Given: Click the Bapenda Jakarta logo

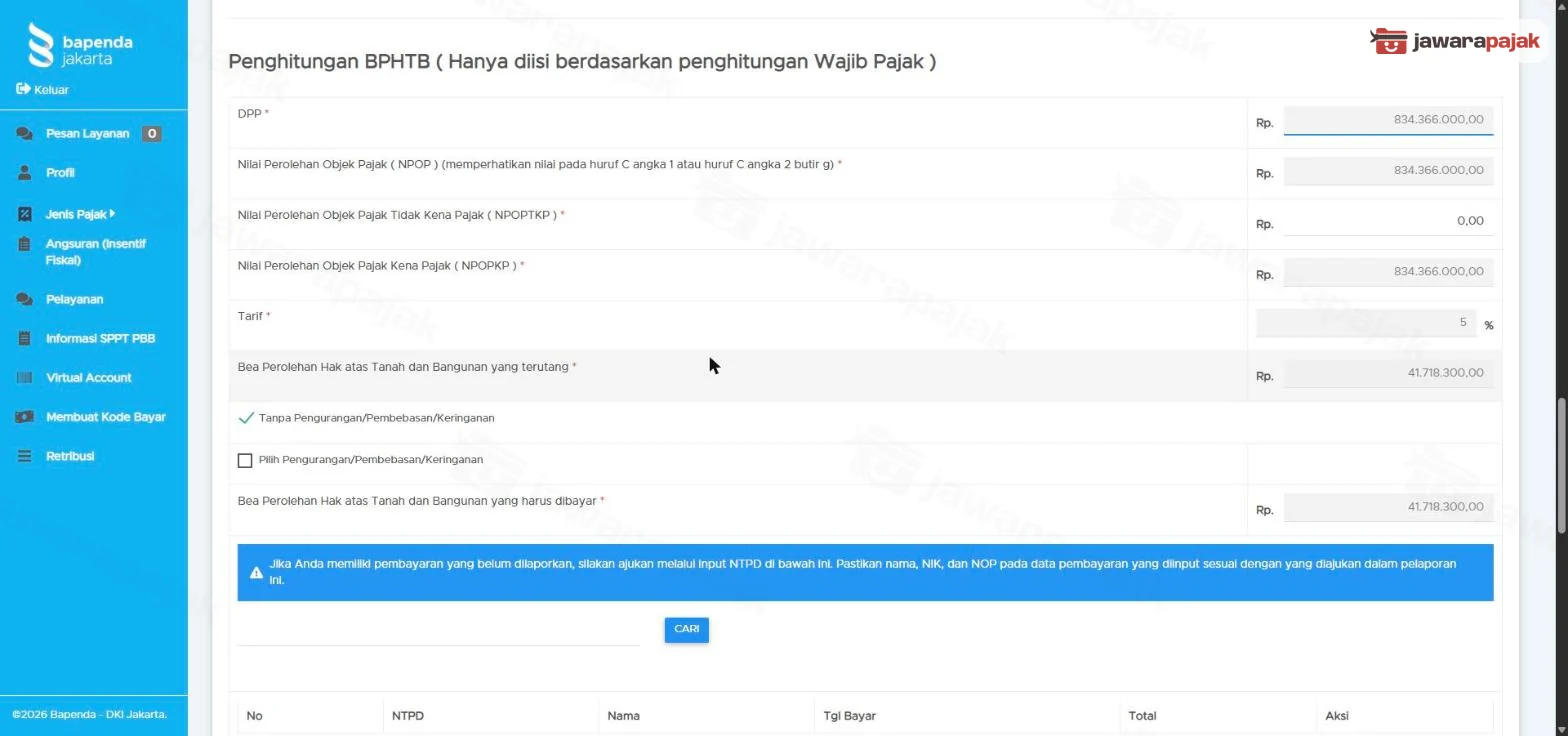Looking at the screenshot, I should pos(81,46).
